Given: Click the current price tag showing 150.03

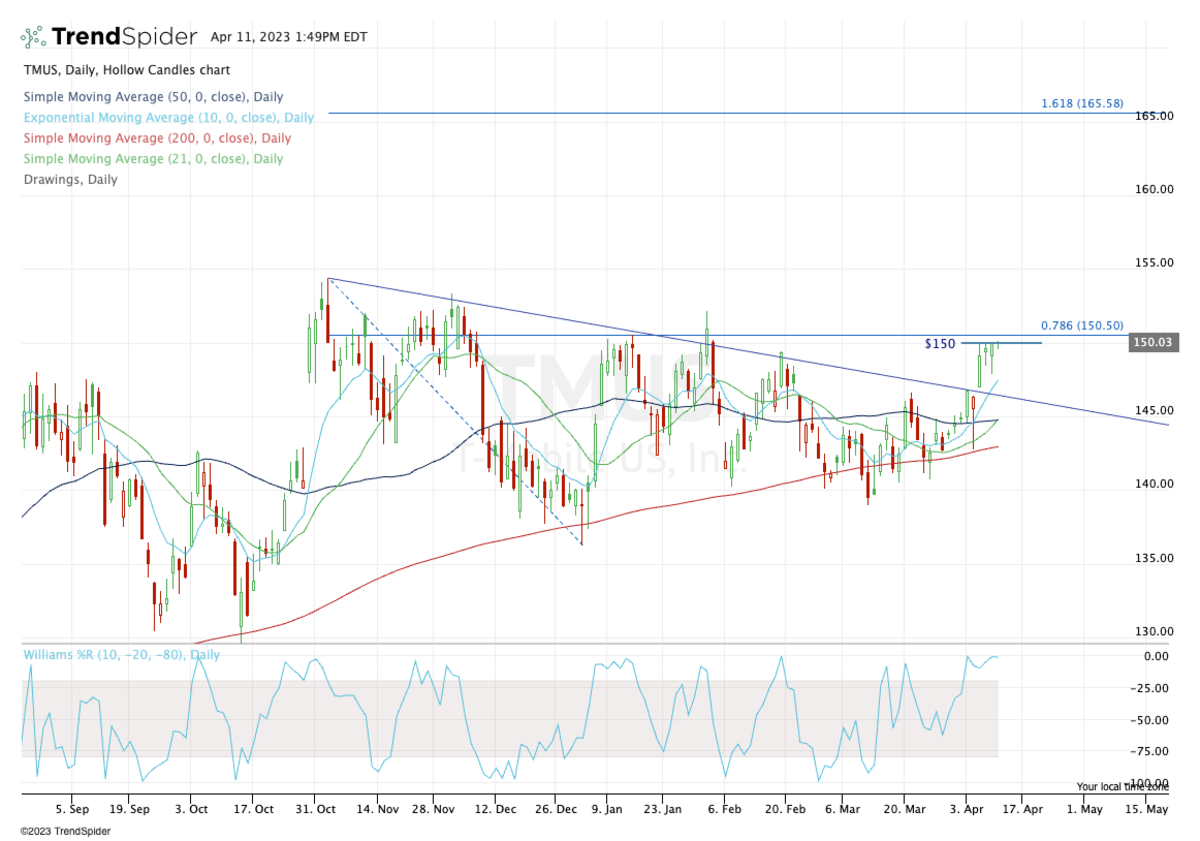Looking at the screenshot, I should point(1152,342).
